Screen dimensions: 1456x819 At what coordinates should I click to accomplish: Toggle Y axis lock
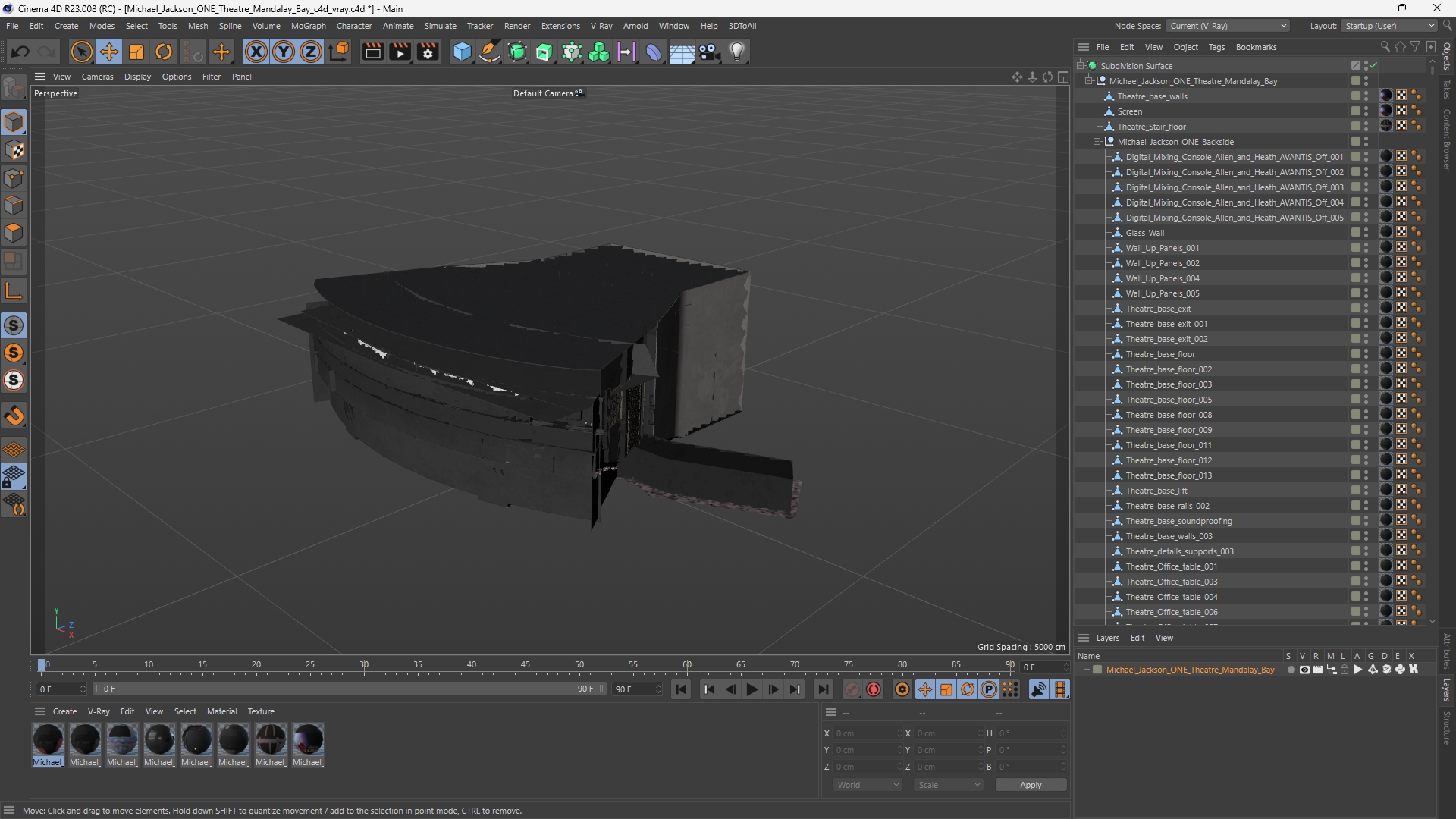284,52
